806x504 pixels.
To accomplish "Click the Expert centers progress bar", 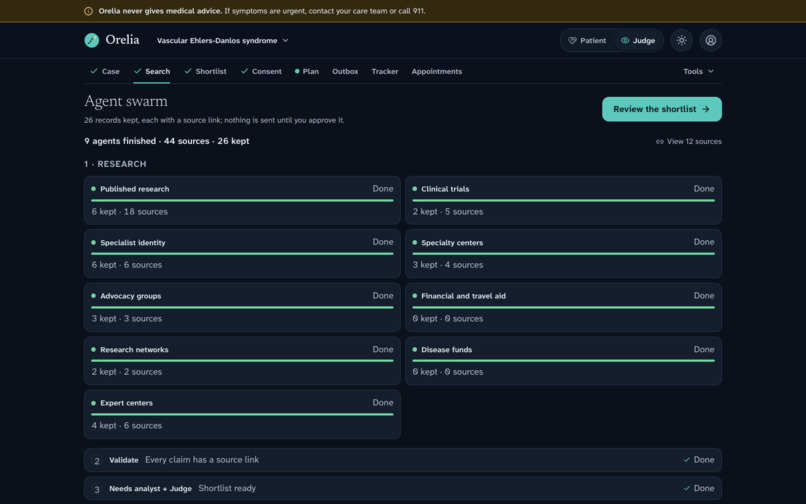I will (x=242, y=415).
